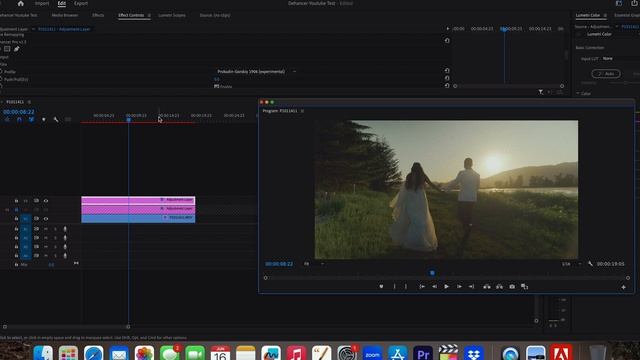Click the timeline timecode 00:00:08:22
This screenshot has width=640, height=360.
(x=19, y=111)
